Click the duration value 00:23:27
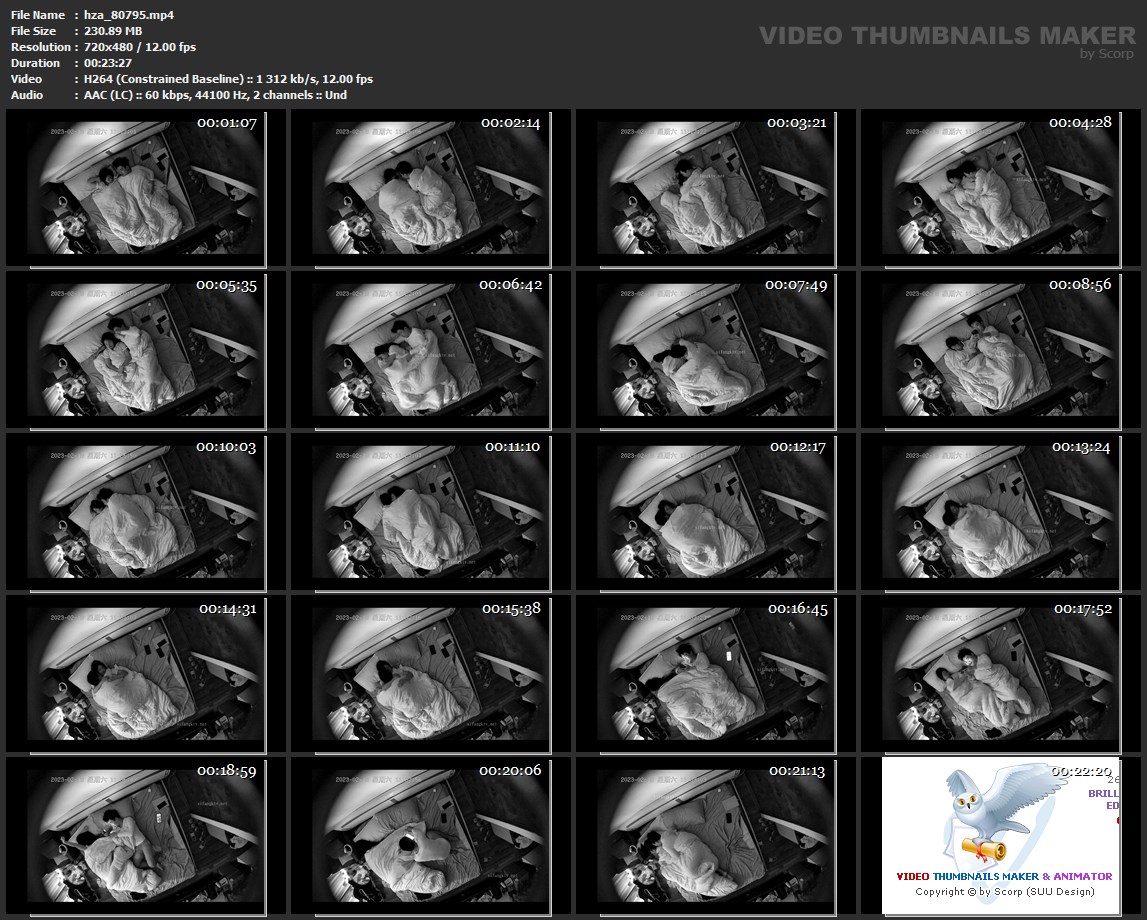Image resolution: width=1147 pixels, height=920 pixels. (108, 63)
